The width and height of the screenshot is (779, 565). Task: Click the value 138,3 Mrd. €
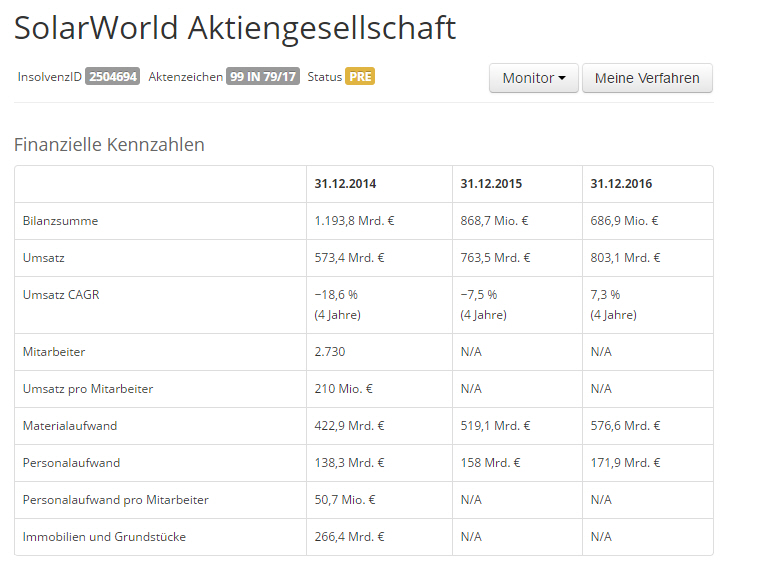(x=349, y=463)
